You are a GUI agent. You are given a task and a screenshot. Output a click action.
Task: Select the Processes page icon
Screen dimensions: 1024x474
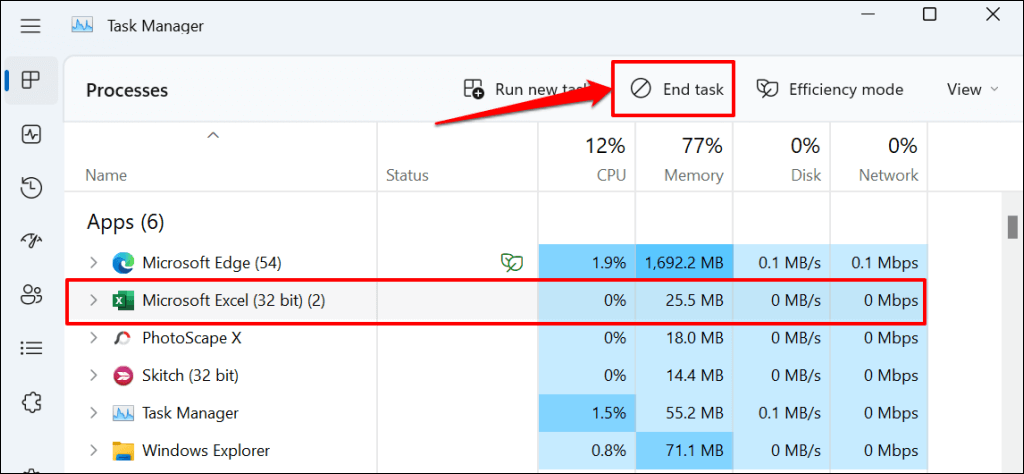pyautogui.click(x=31, y=80)
